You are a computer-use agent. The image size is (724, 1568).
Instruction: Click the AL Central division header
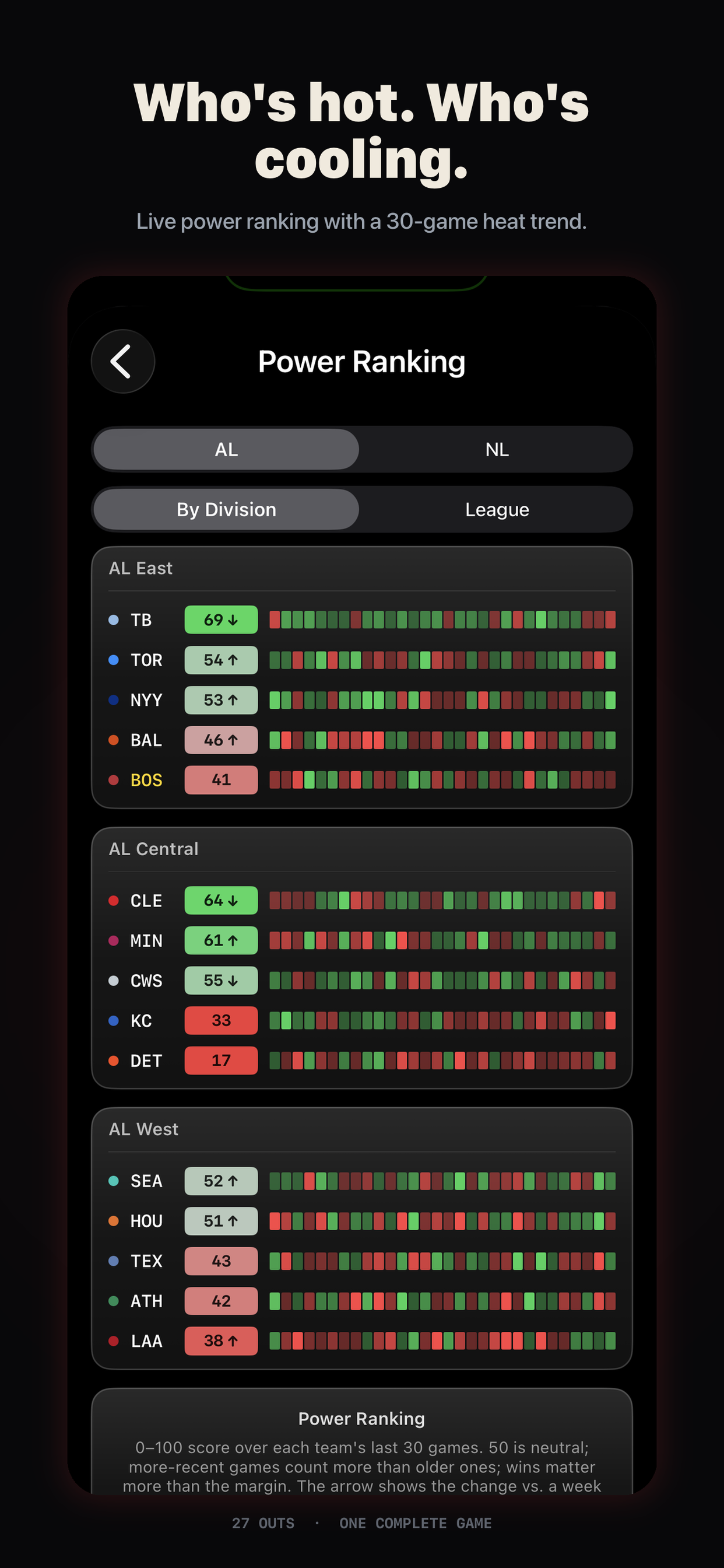tap(153, 849)
